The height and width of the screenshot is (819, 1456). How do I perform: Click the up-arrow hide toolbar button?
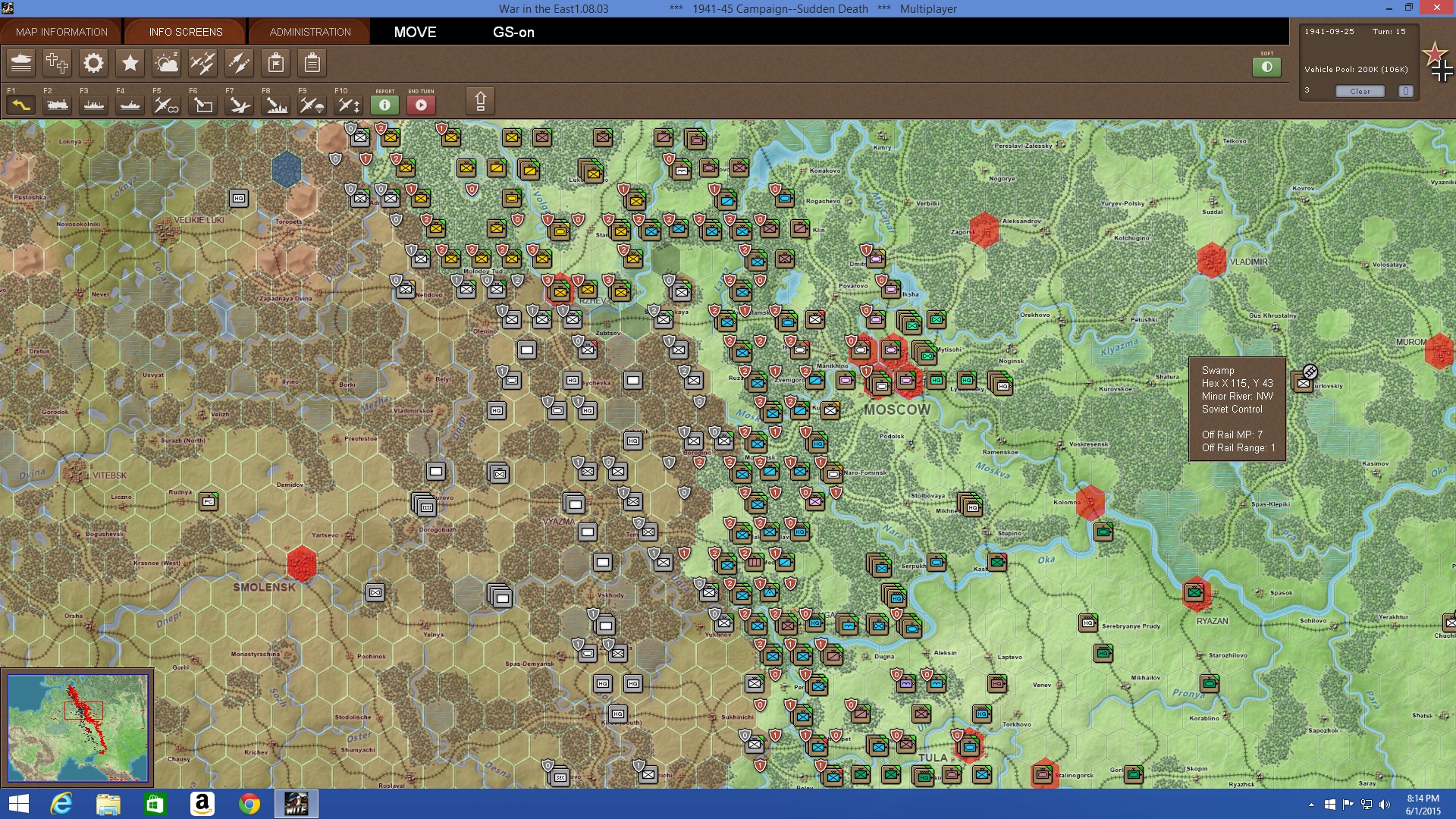tap(480, 101)
